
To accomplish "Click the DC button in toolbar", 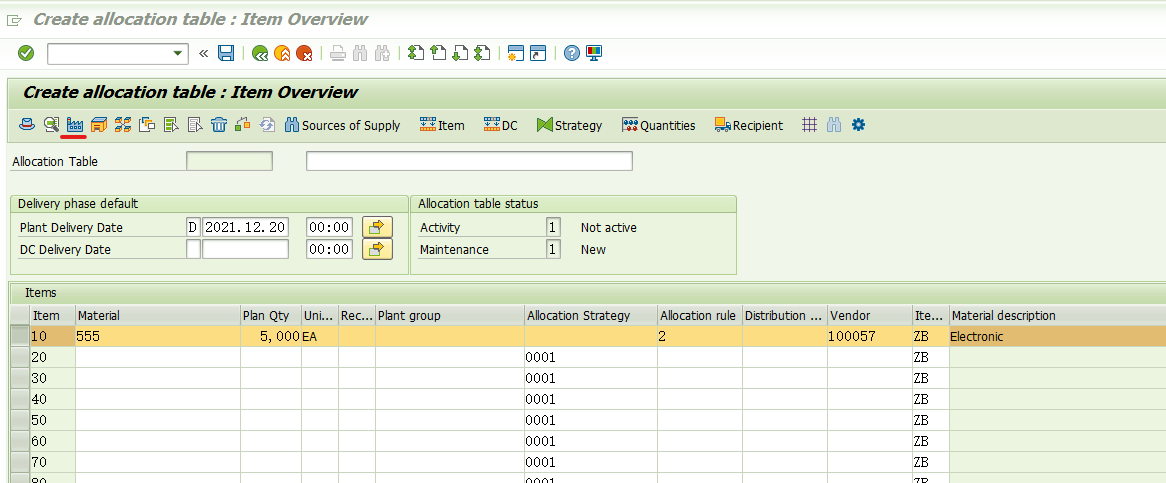I will (x=500, y=126).
